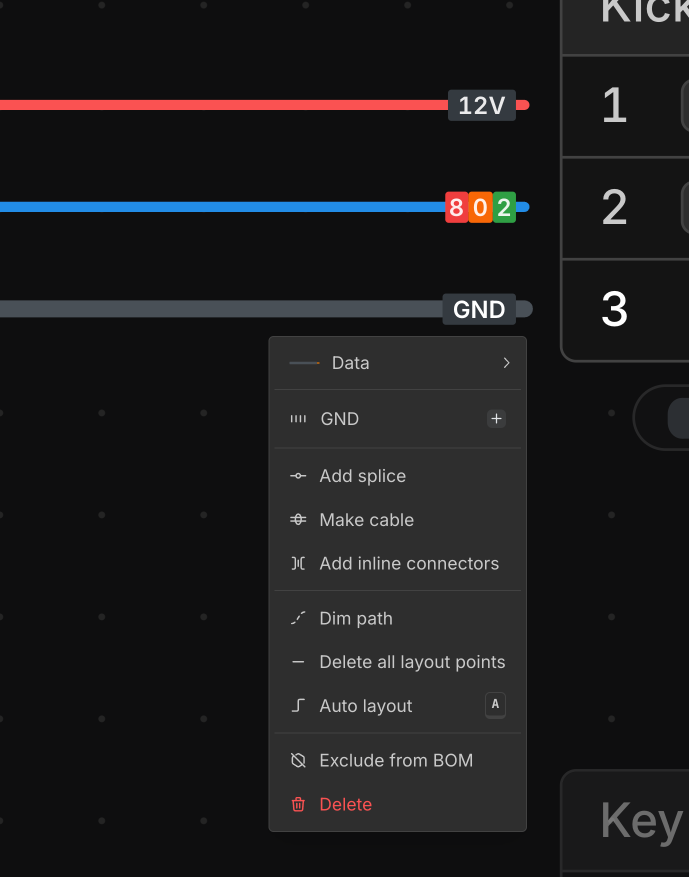Select Exclude from BOM menu entry
Screen dimensions: 689x877
pos(396,761)
